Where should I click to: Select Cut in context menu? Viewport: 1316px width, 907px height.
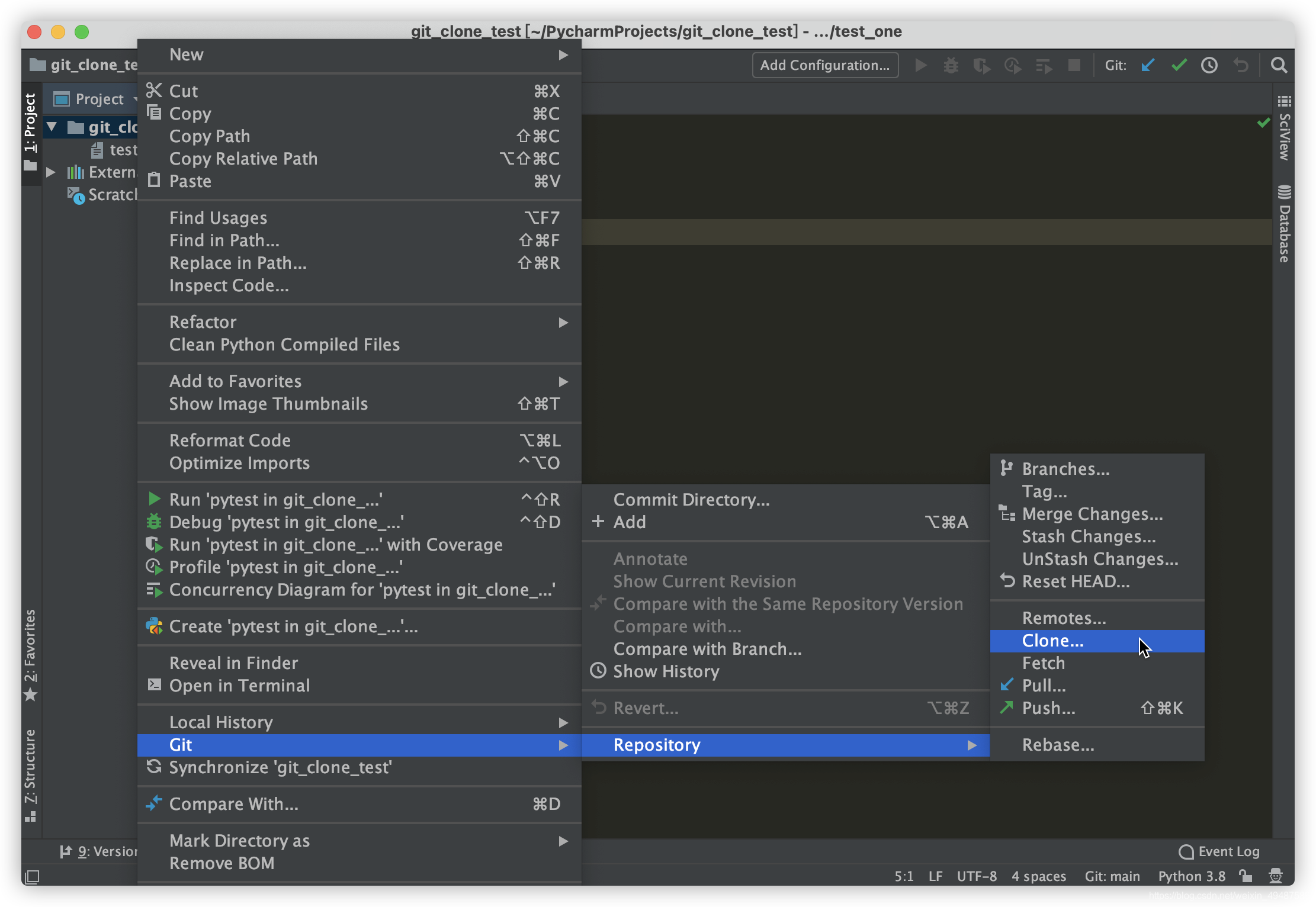click(x=359, y=91)
